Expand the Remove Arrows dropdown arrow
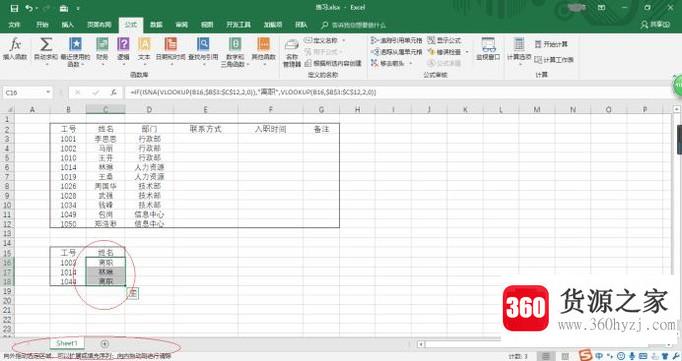This screenshot has width=682, height=361. tap(411, 63)
